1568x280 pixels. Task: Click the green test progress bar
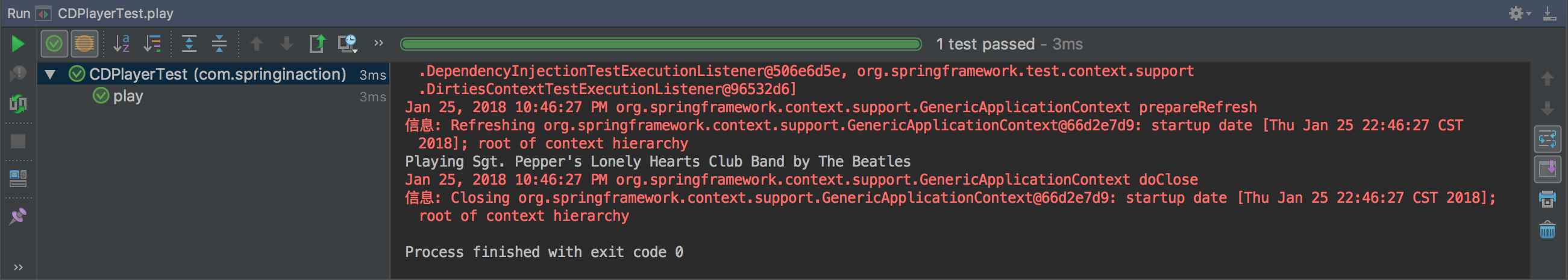coord(660,44)
